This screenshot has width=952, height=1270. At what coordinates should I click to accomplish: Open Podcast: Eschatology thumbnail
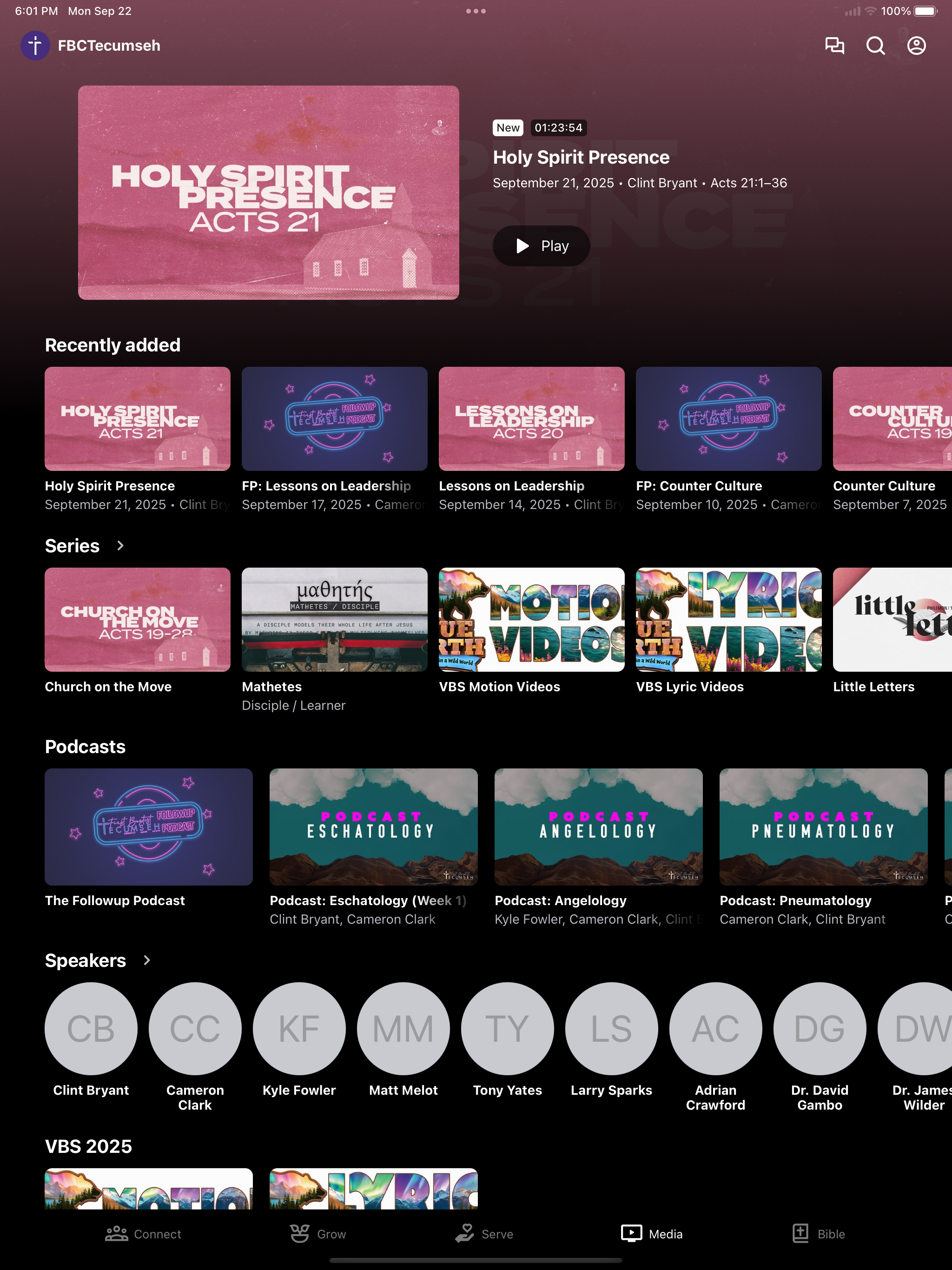(374, 827)
